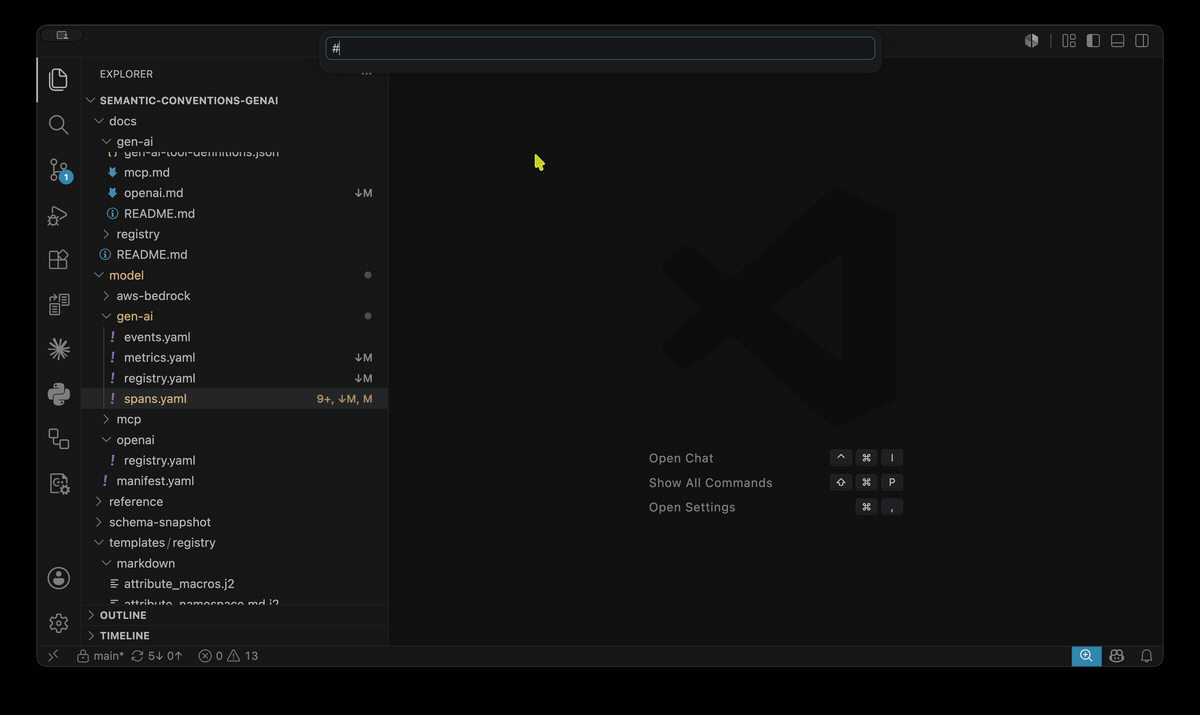Click the zoom magnifier in status bar
Image resolution: width=1200 pixels, height=715 pixels.
[x=1086, y=656]
